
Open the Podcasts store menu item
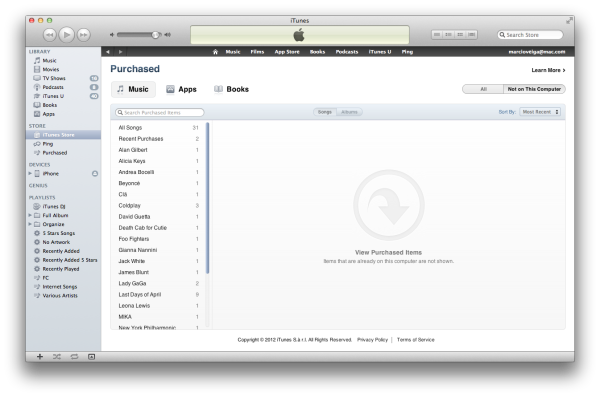(x=347, y=52)
